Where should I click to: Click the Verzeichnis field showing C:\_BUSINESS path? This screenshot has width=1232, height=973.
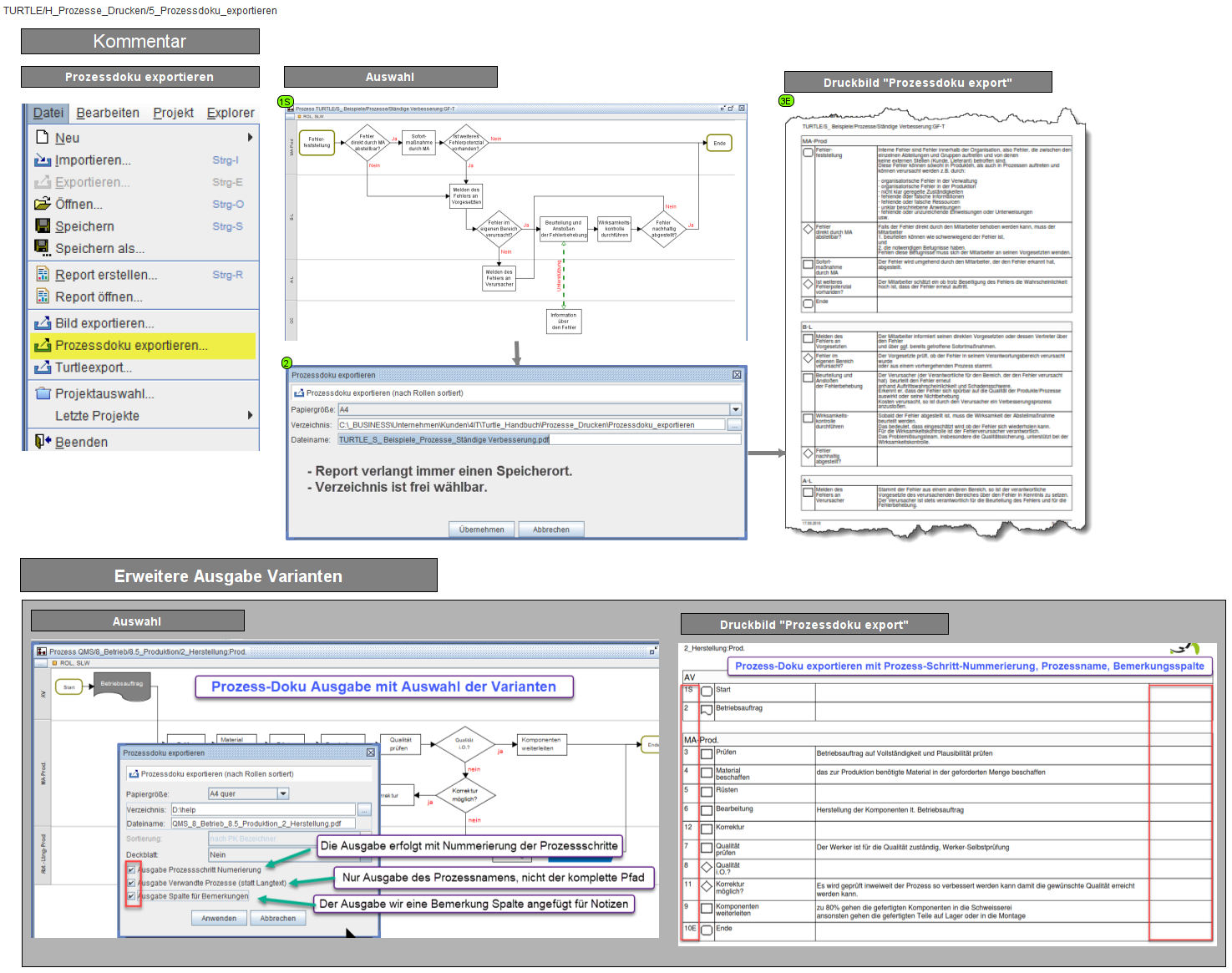point(531,425)
